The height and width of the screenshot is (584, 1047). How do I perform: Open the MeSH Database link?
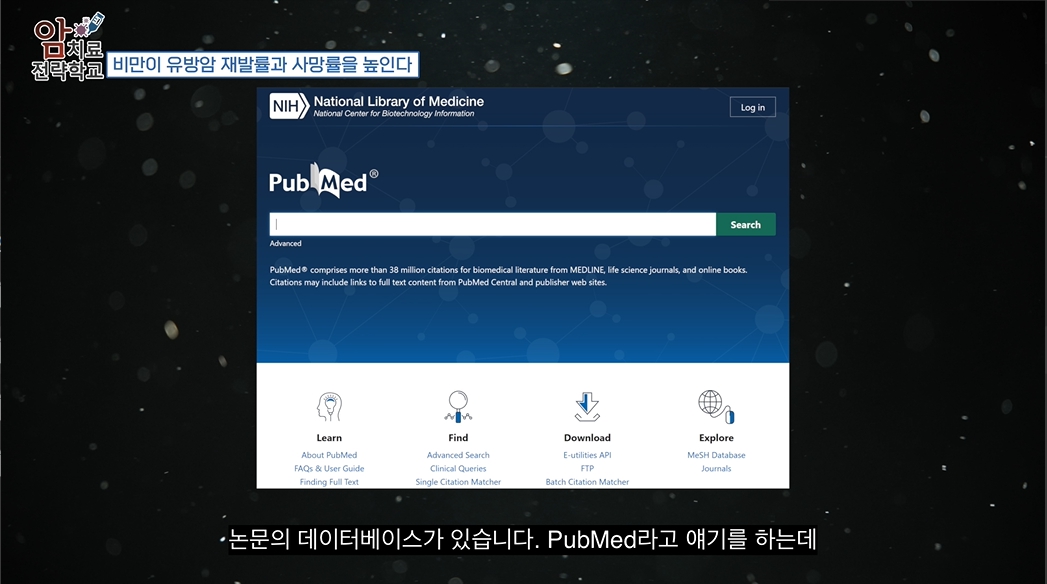click(716, 455)
